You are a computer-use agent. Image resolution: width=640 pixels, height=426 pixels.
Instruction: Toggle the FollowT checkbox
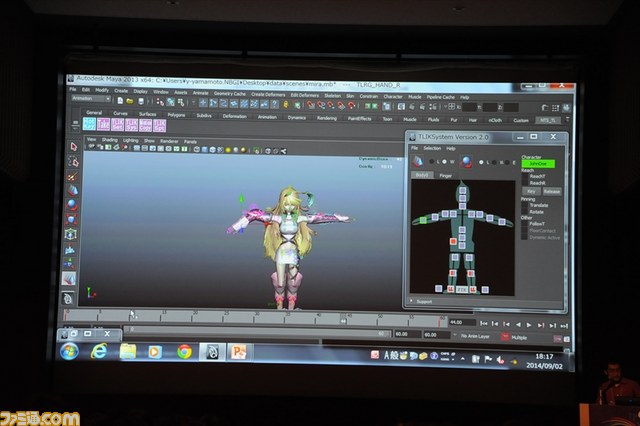tap(525, 224)
